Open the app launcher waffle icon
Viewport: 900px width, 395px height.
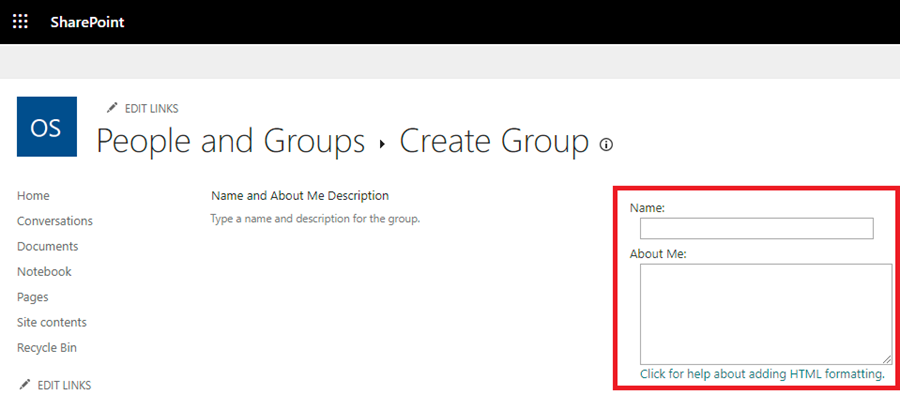(x=20, y=22)
